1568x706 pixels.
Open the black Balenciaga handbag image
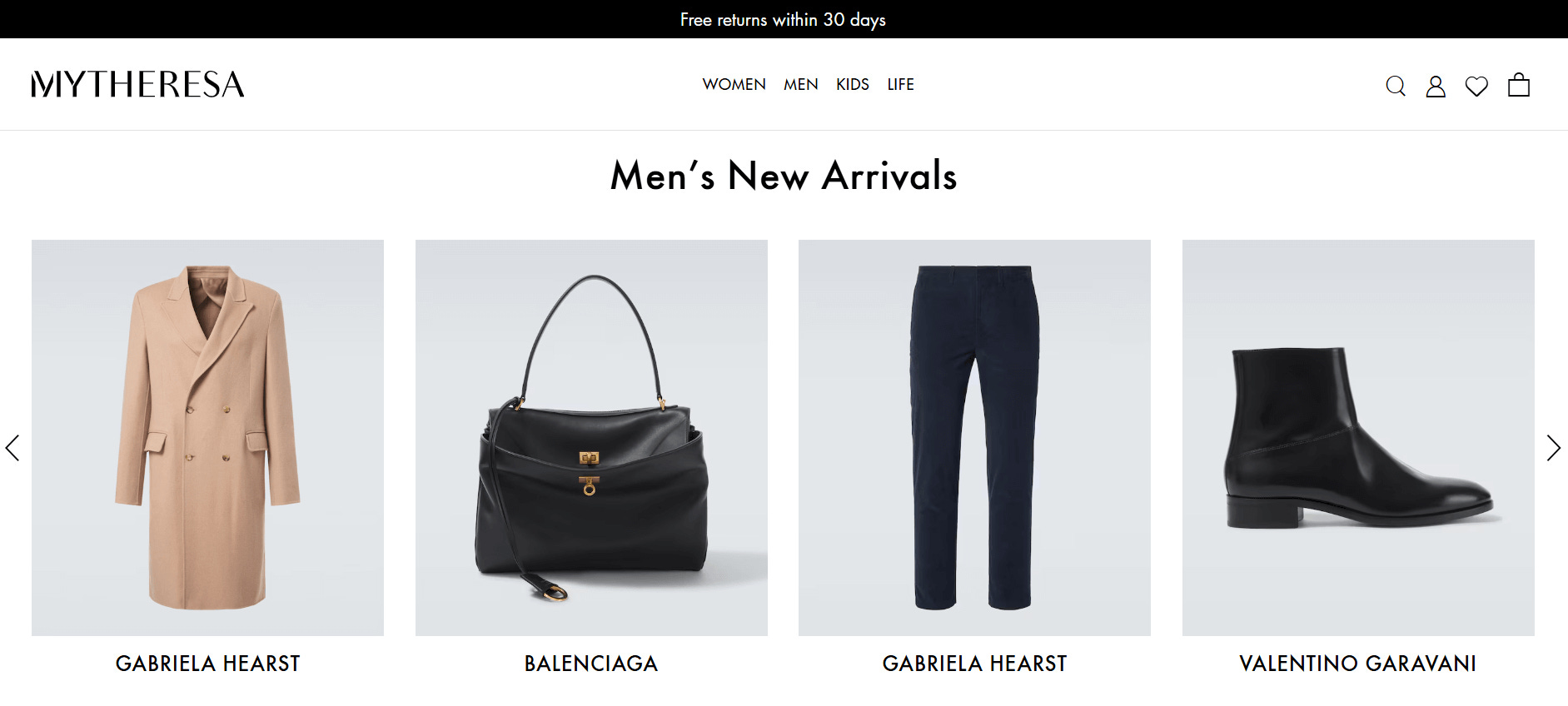[x=591, y=438]
